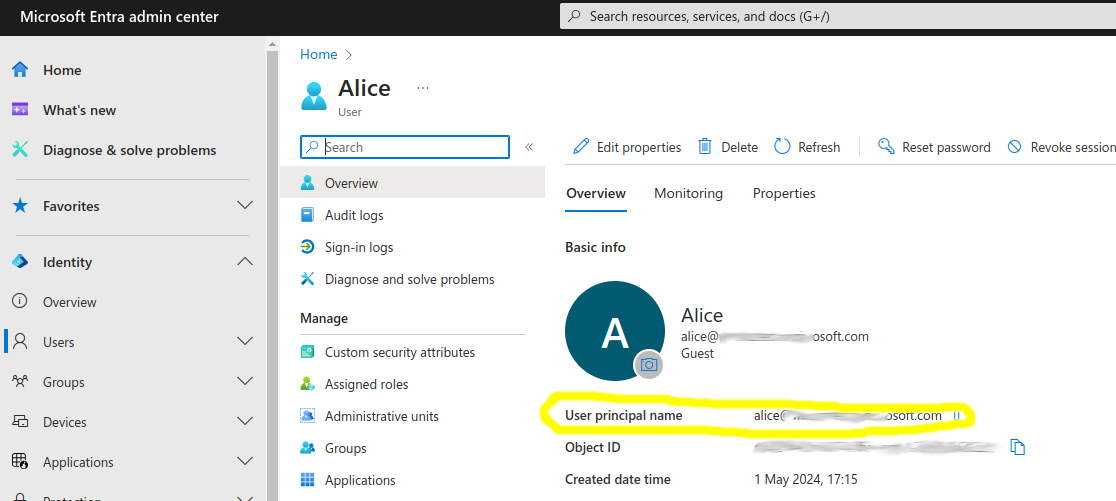Click the Identity Overview info icon
Viewport: 1116px width, 501px height.
pos(20,301)
